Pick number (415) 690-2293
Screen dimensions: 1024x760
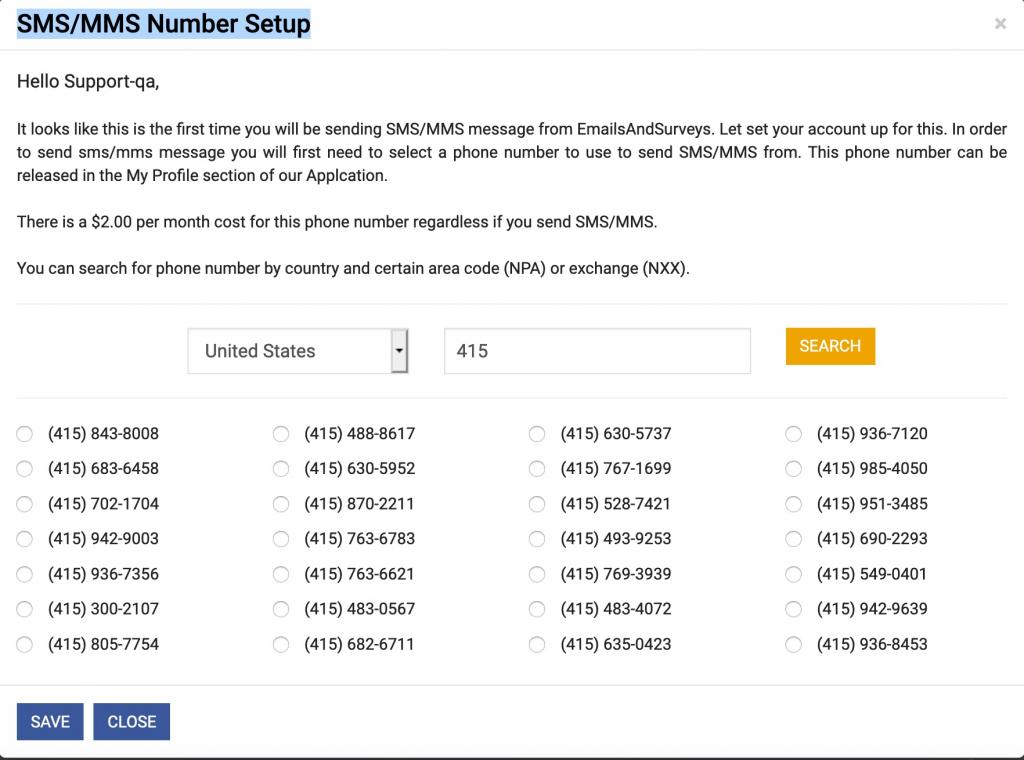793,539
